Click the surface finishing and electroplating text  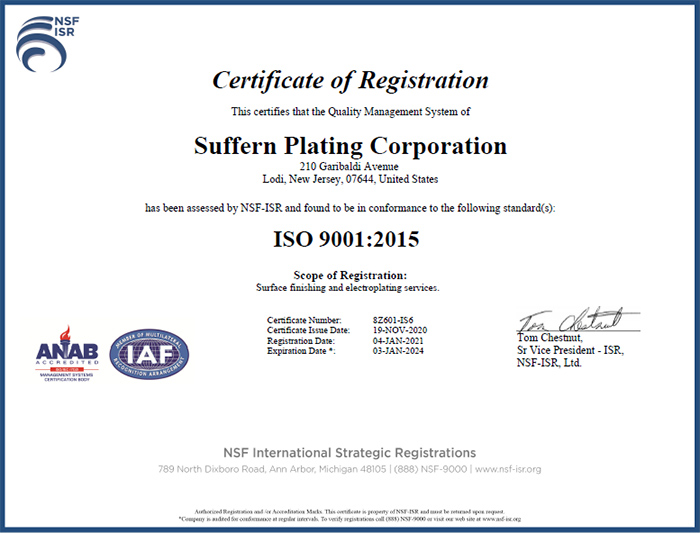coord(349,288)
